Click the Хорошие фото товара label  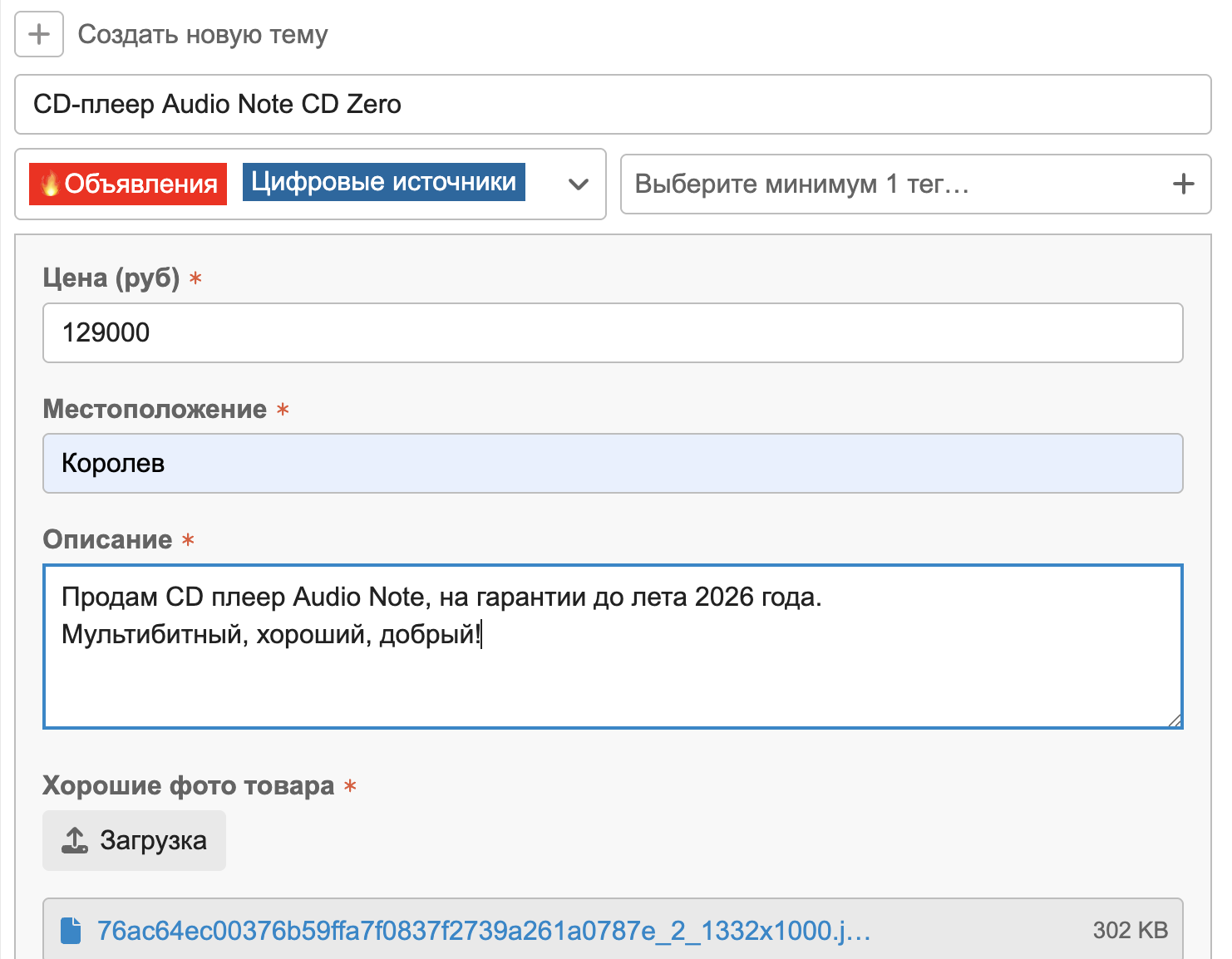(x=188, y=785)
